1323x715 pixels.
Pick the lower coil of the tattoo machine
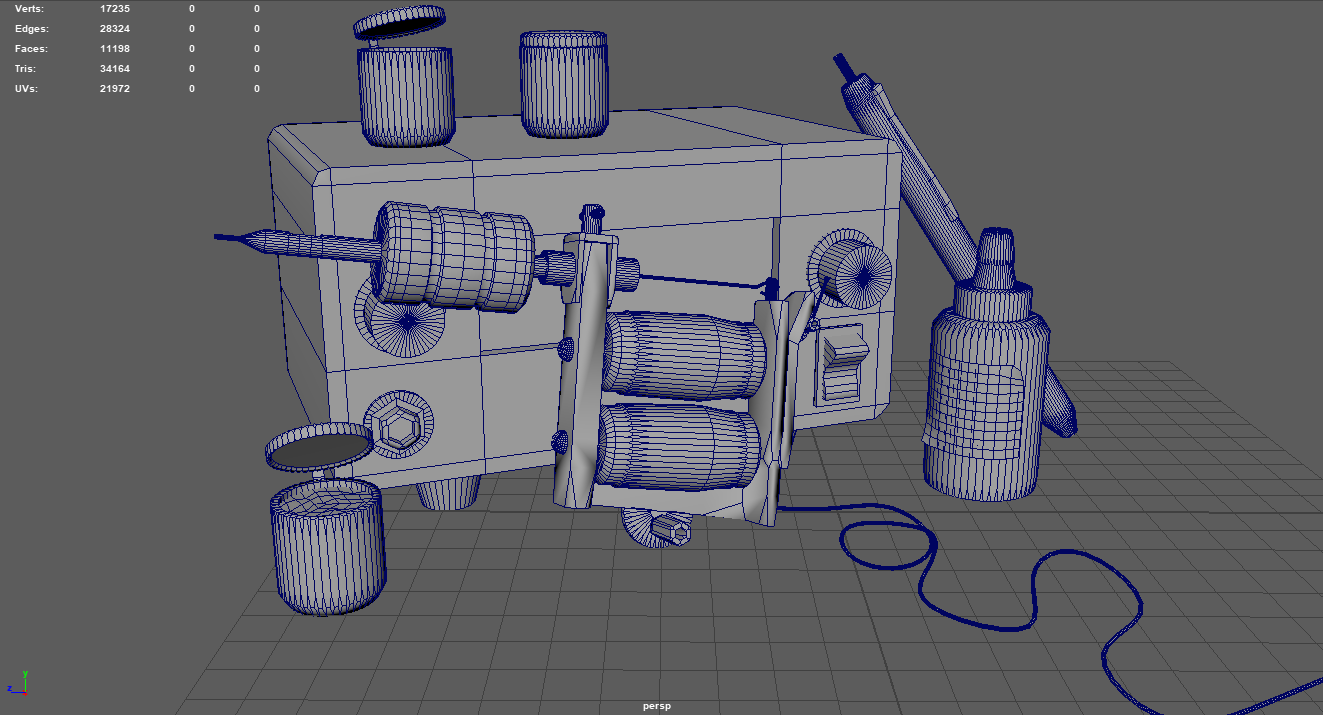[x=679, y=447]
